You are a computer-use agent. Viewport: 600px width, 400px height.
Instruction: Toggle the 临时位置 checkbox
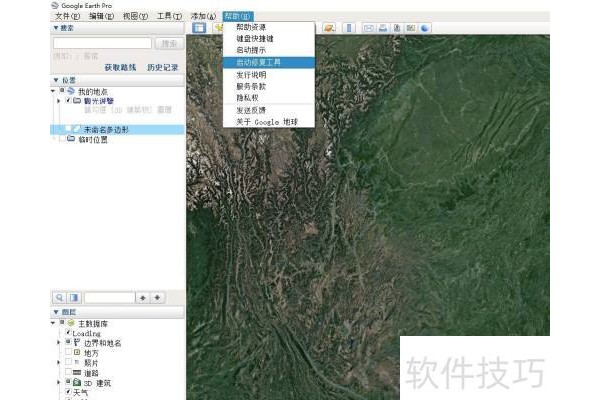(62, 139)
